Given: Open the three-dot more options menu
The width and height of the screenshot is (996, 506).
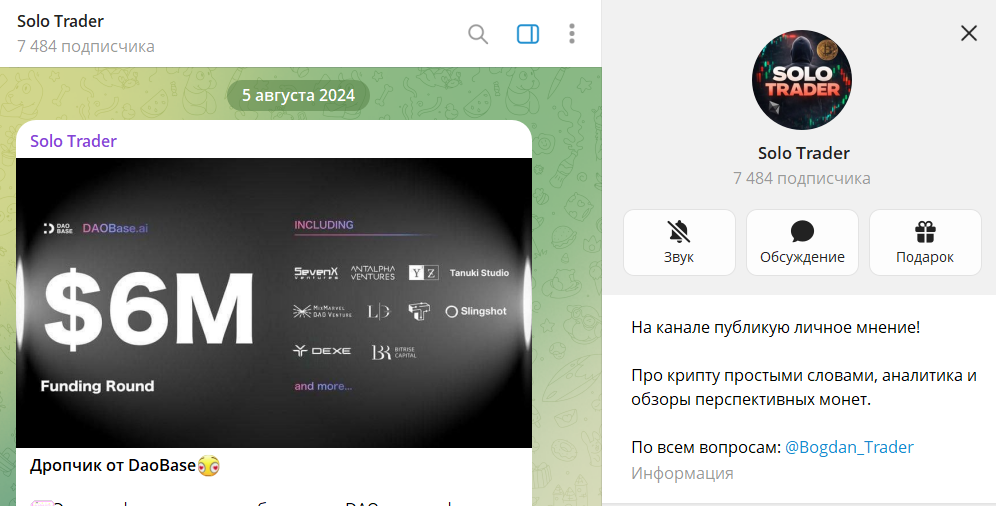Looking at the screenshot, I should click(x=572, y=34).
